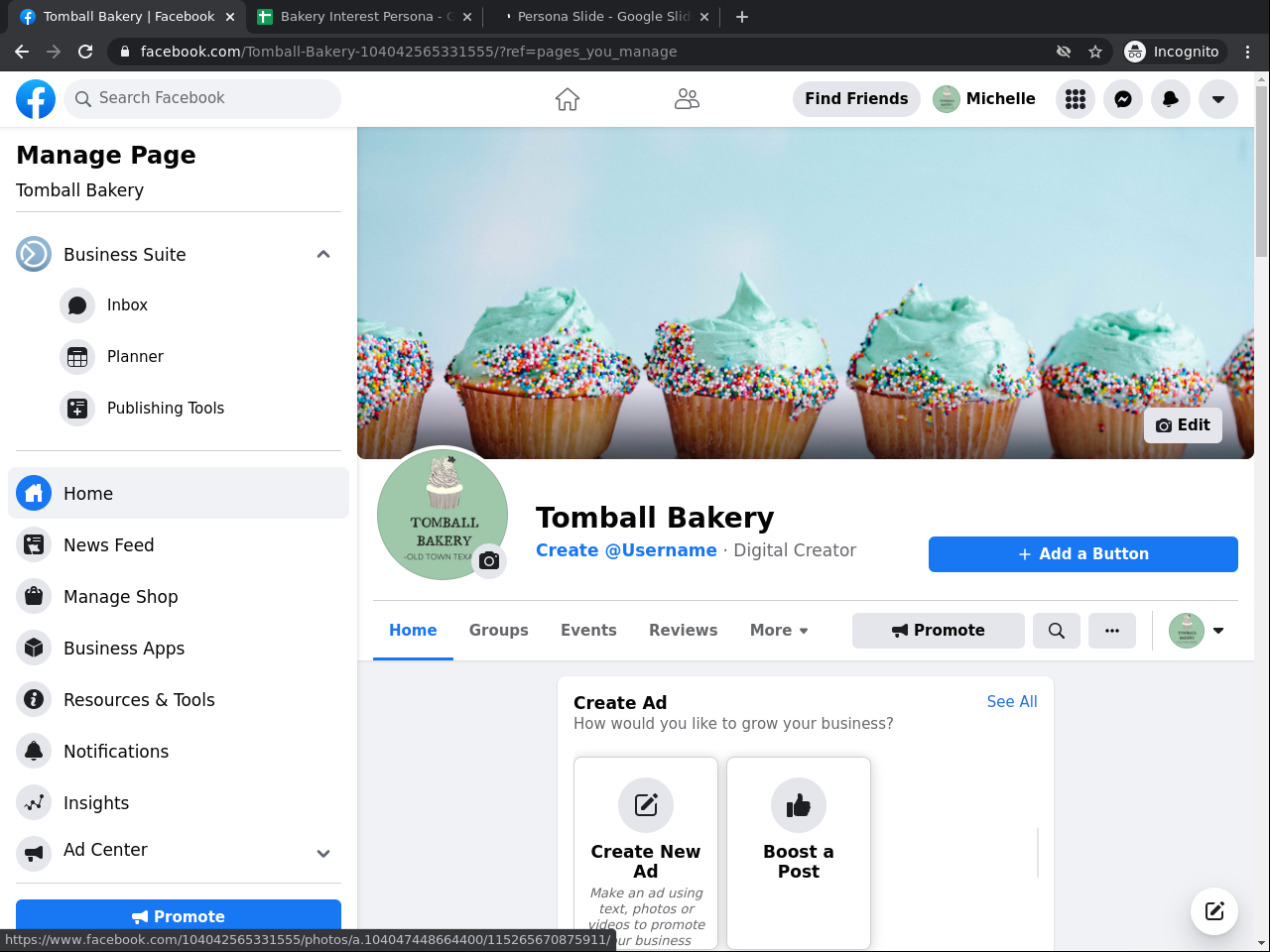Image resolution: width=1270 pixels, height=952 pixels.
Task: Open the three-dot more options button
Action: (1112, 631)
